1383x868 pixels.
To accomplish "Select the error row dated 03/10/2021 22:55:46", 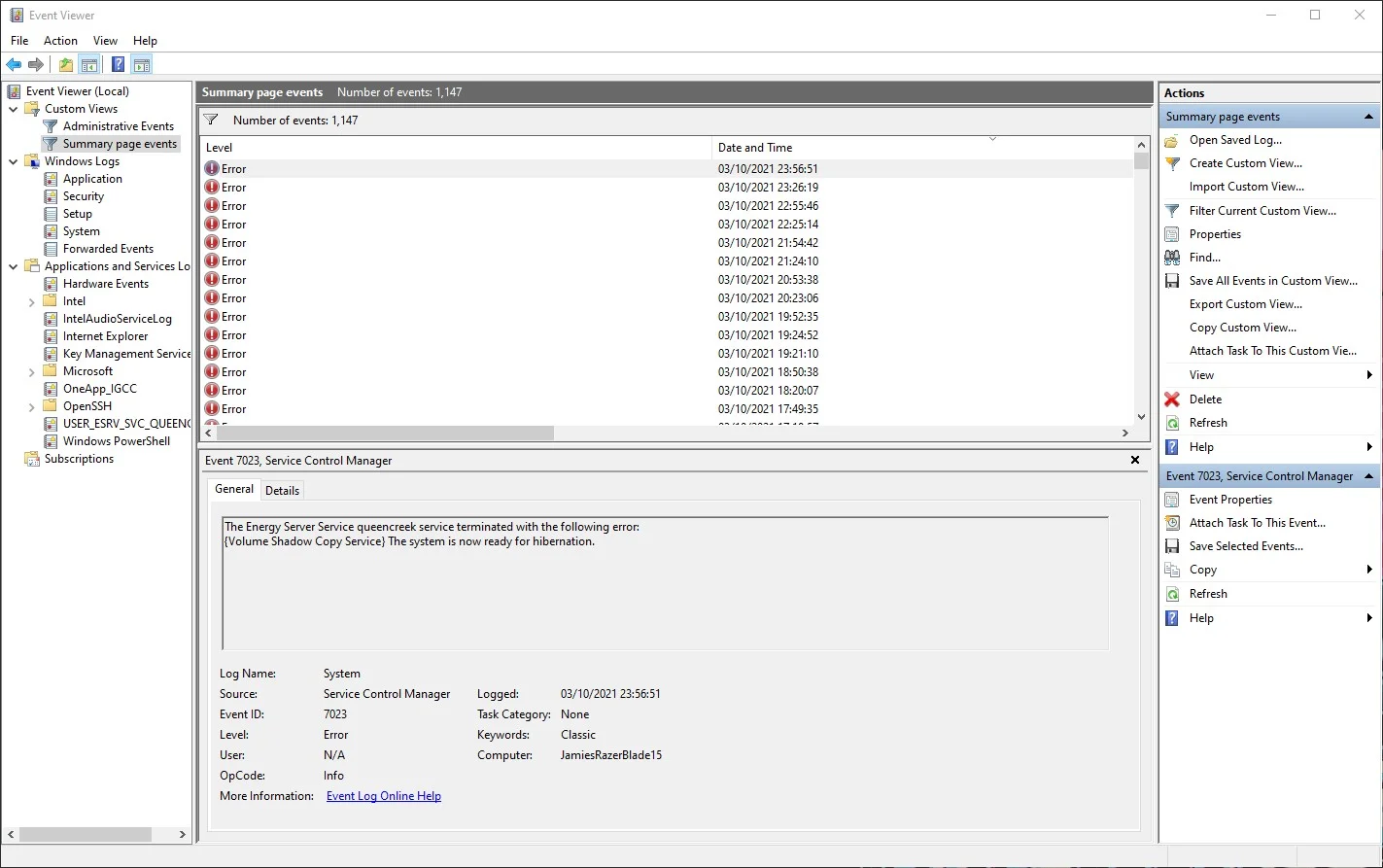I will 667,206.
